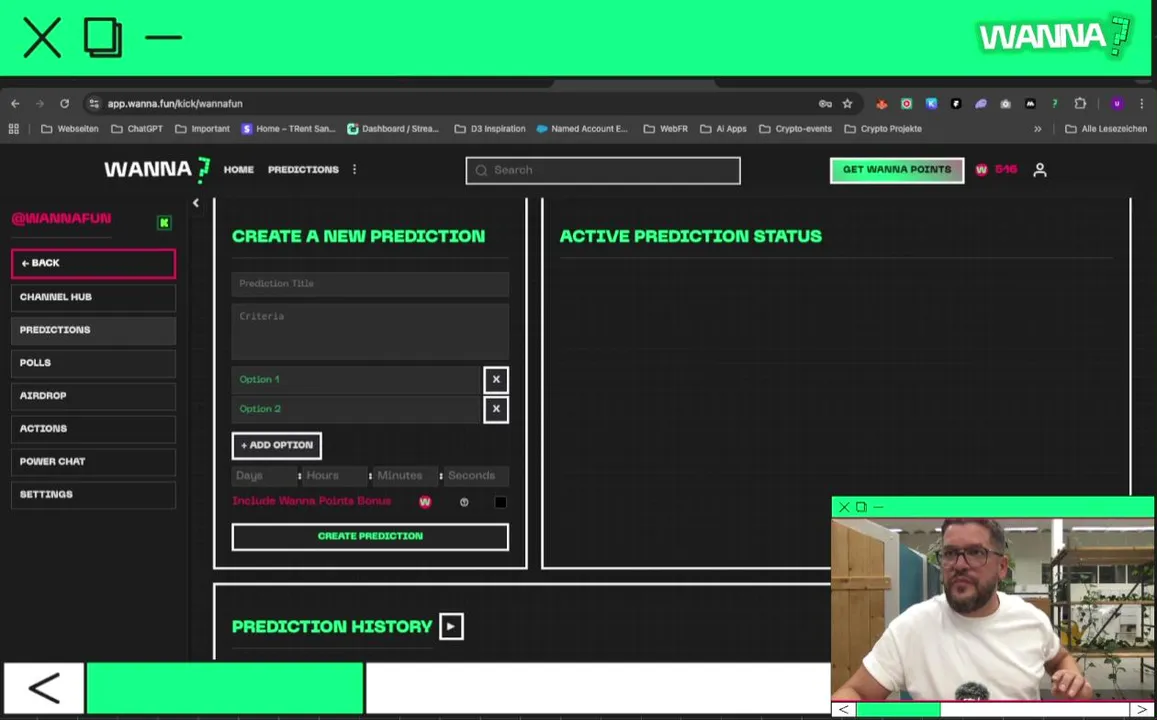Click the Days duration field
Screen dimensions: 1157x720
[x=264, y=476]
